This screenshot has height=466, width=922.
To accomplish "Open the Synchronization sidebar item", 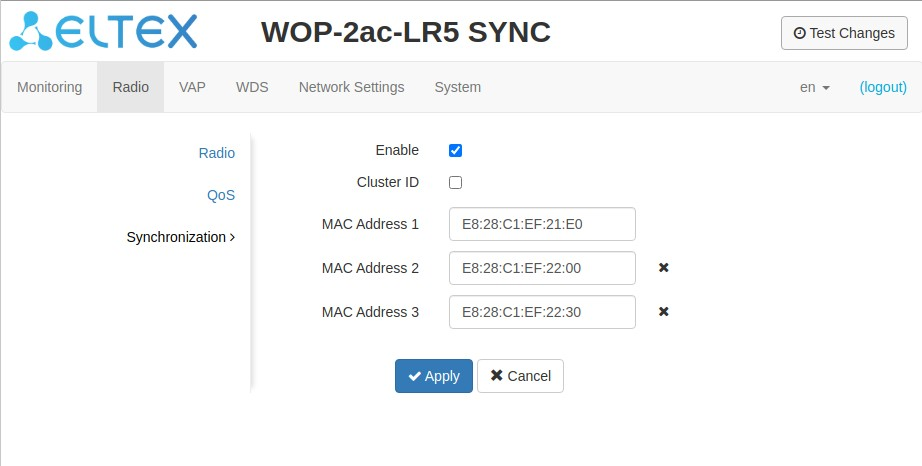I will click(x=180, y=237).
